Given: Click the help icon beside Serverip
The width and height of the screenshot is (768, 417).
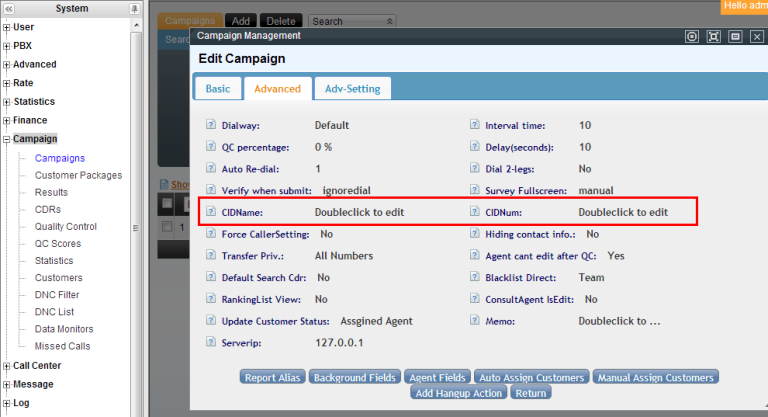Looking at the screenshot, I should click(211, 342).
